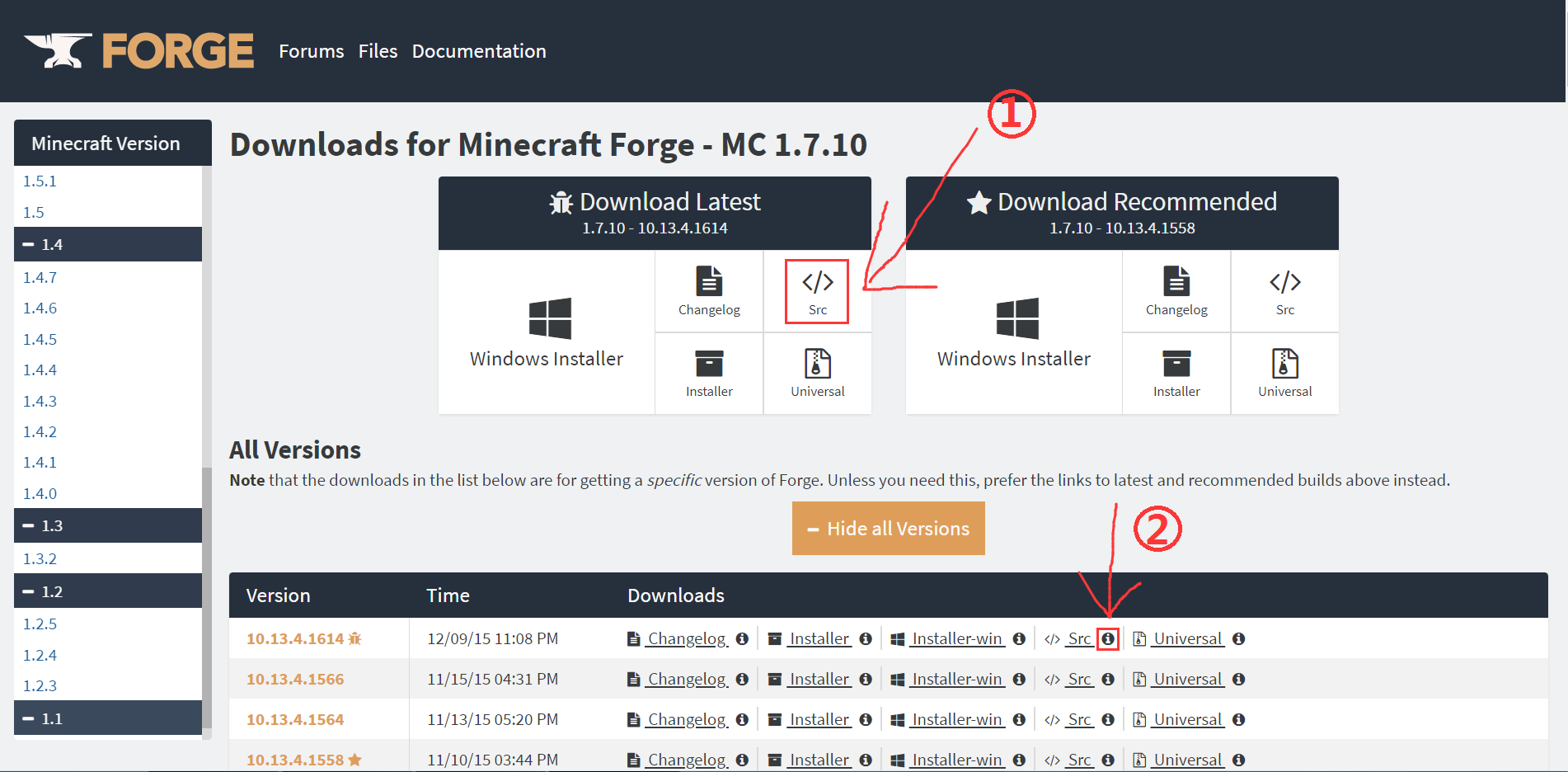
Task: Download Windows Installer under Download Latest
Action: (x=547, y=332)
